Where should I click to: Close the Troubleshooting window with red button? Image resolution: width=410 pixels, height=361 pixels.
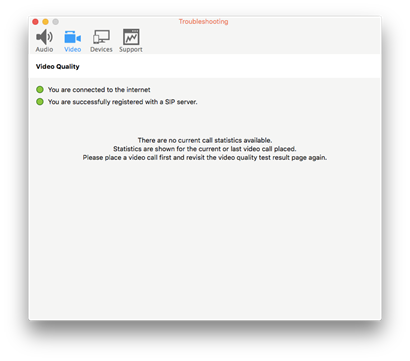35,22
